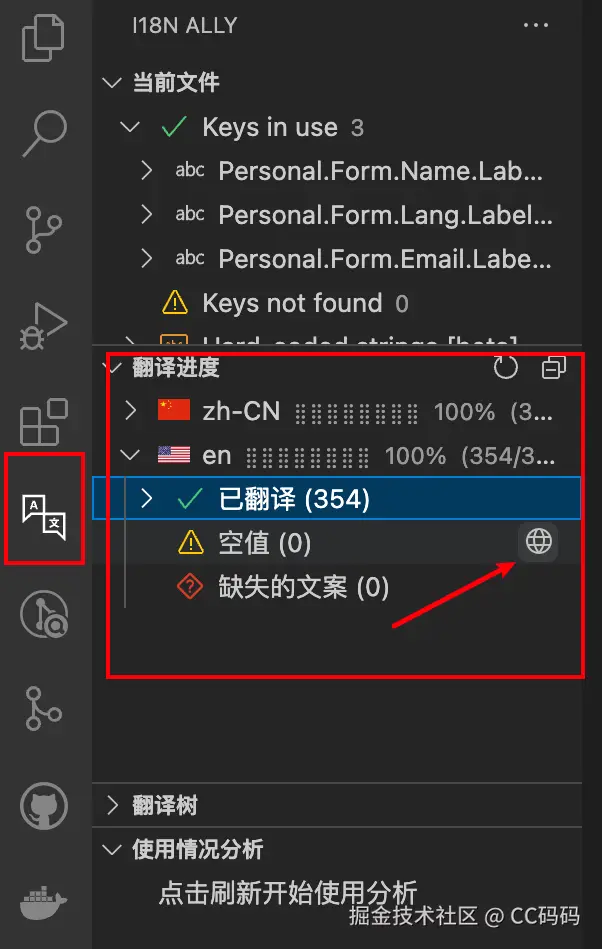
Task: Select the 已翻译 (354) item
Action: 337,499
